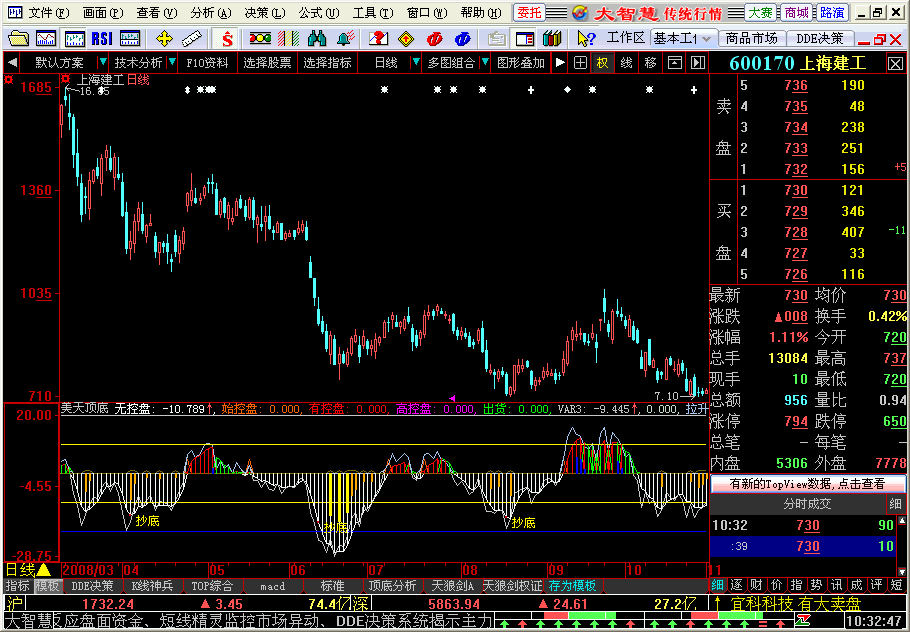The image size is (910, 632).
Task: Select the macd indicator tab
Action: [x=272, y=586]
